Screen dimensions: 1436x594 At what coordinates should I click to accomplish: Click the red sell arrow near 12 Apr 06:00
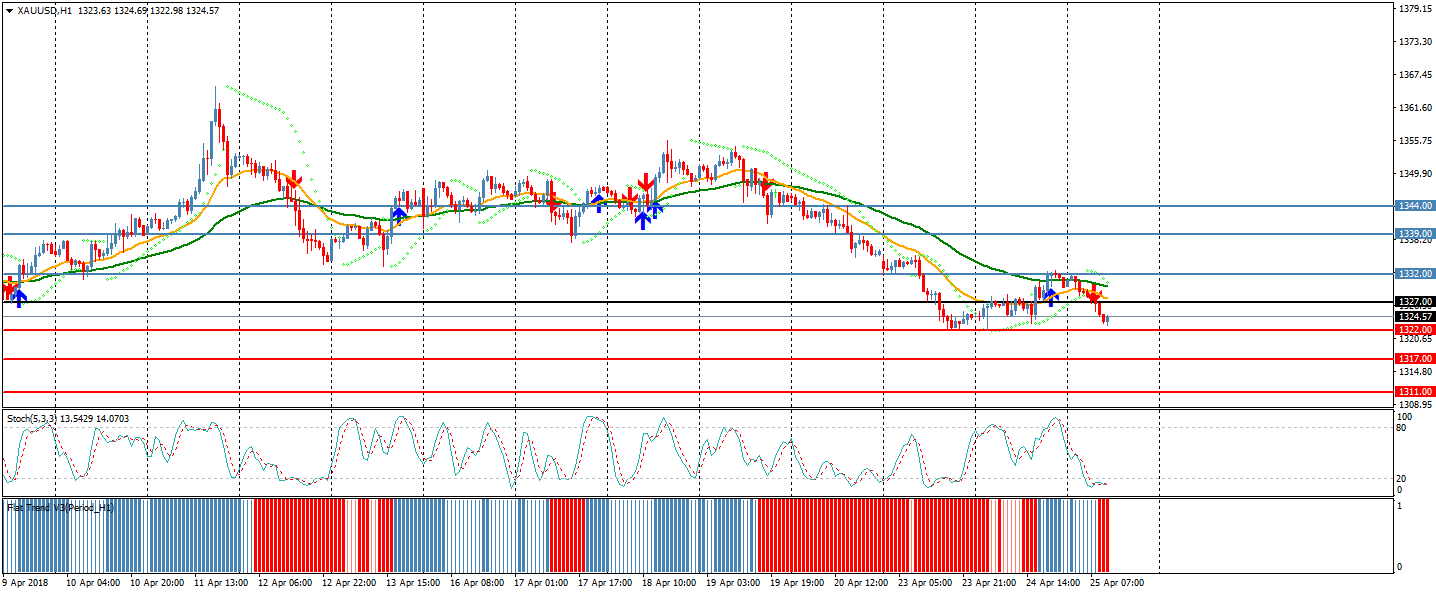point(294,181)
